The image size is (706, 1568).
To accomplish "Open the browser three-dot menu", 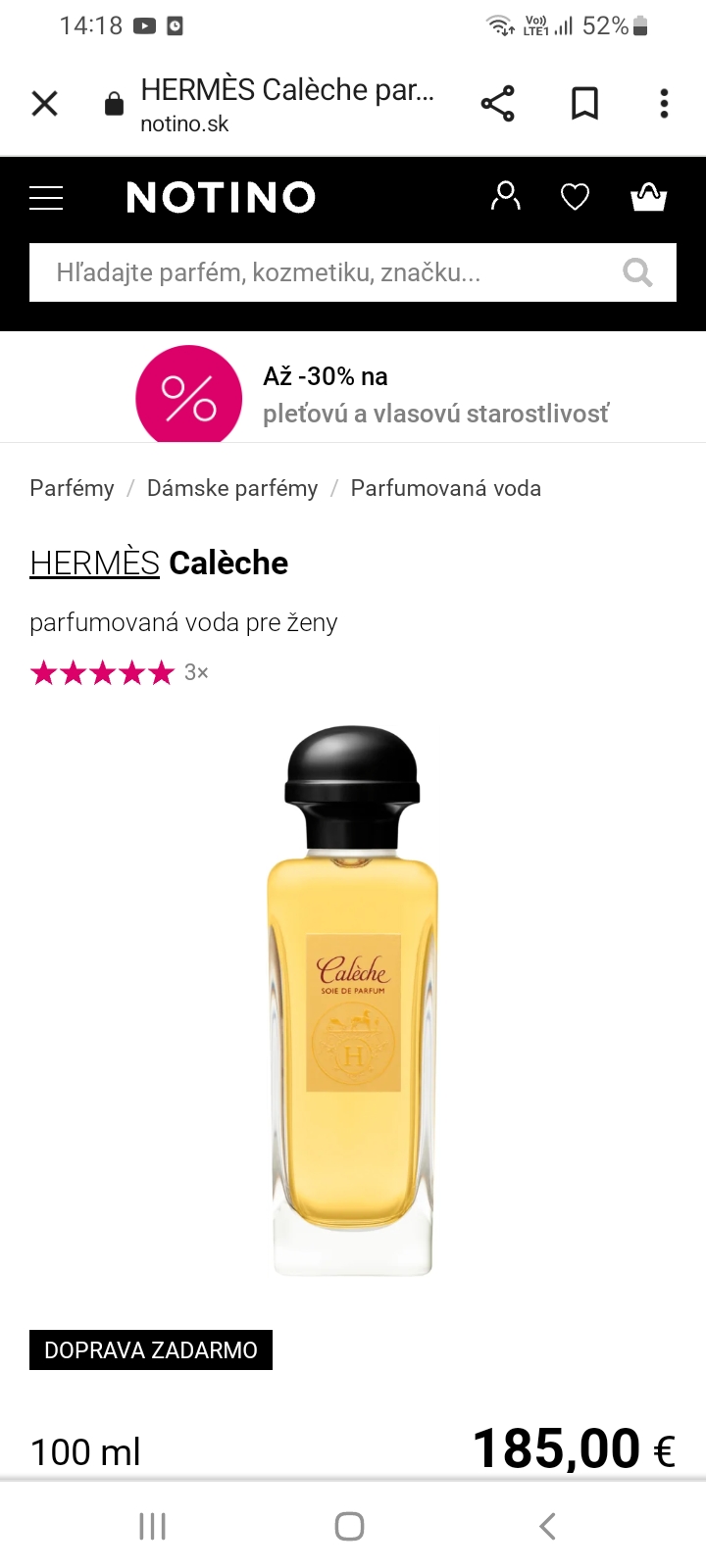I will click(665, 104).
